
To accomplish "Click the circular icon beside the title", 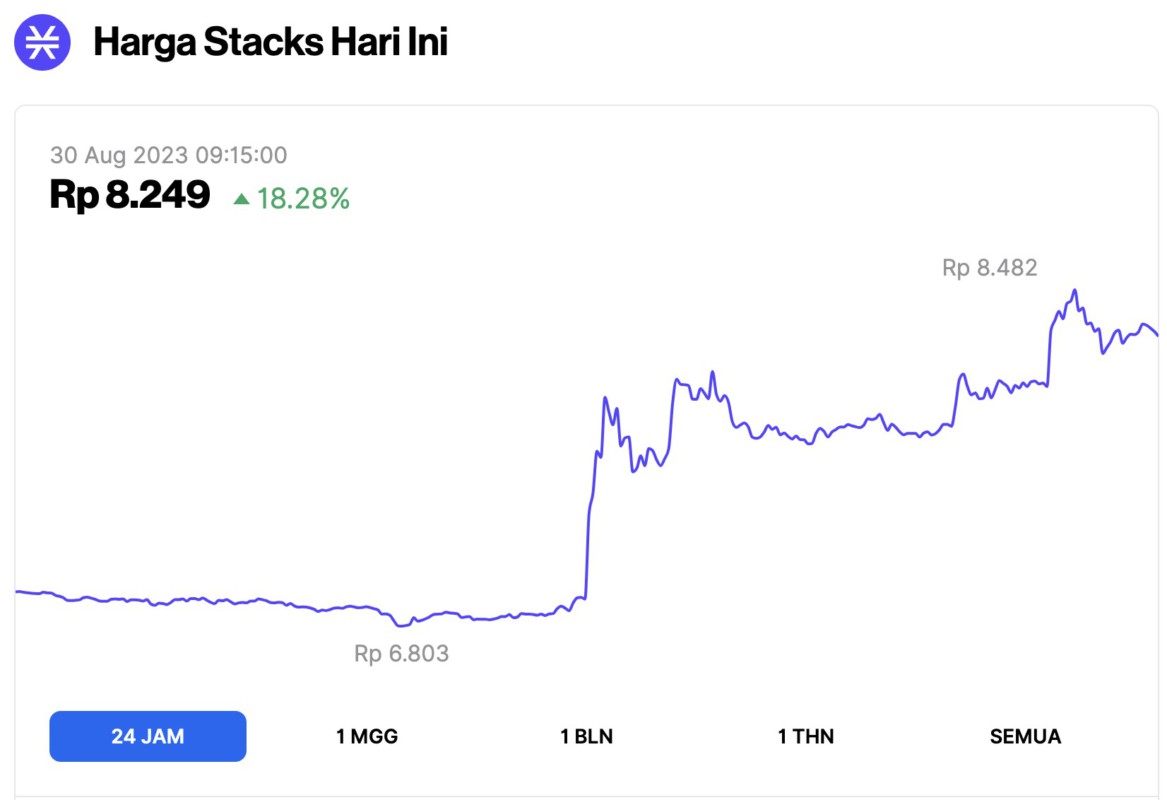I will pos(44,41).
